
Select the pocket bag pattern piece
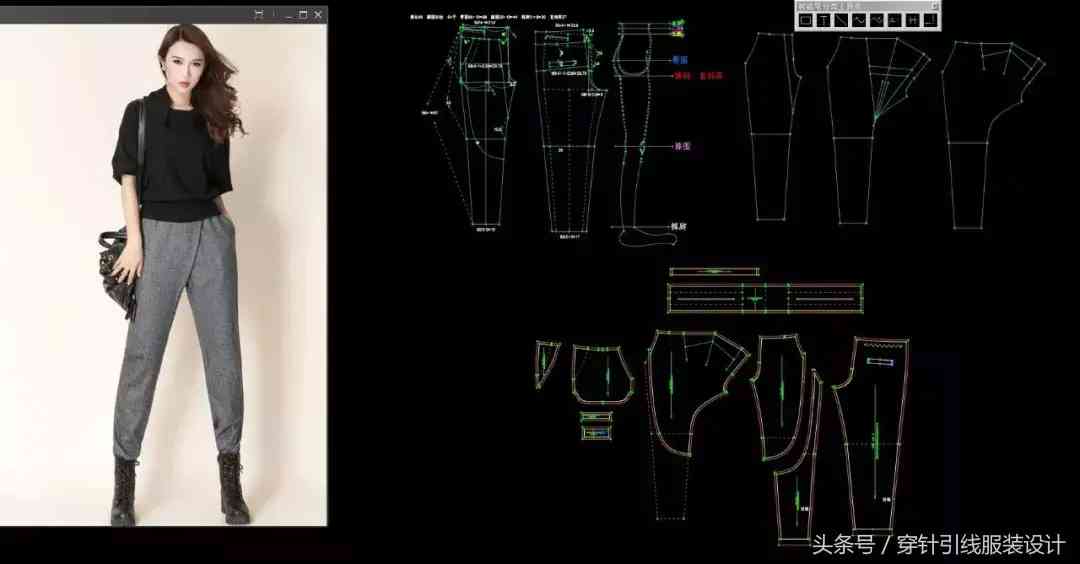(x=600, y=374)
